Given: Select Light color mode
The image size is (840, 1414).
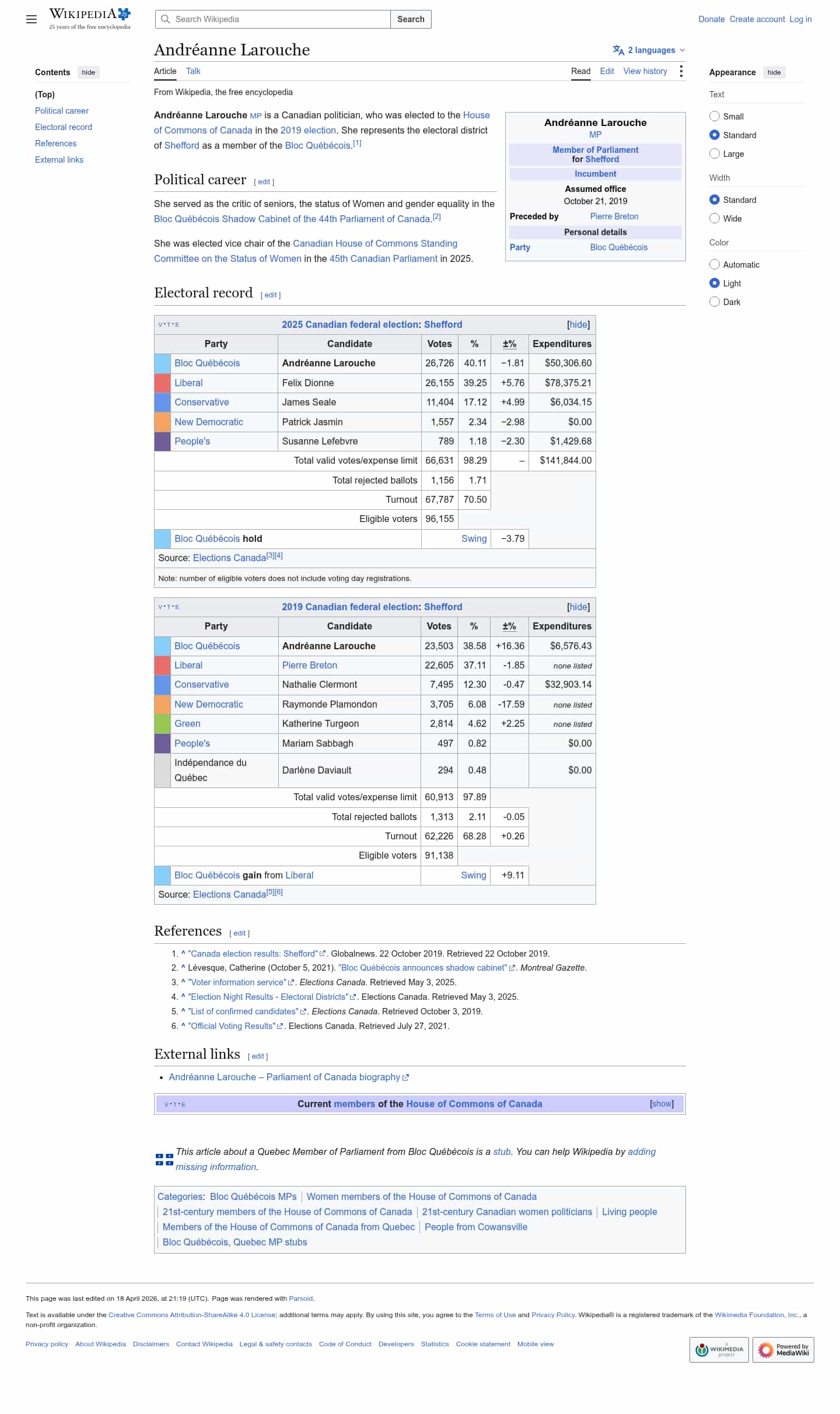Looking at the screenshot, I should [715, 283].
